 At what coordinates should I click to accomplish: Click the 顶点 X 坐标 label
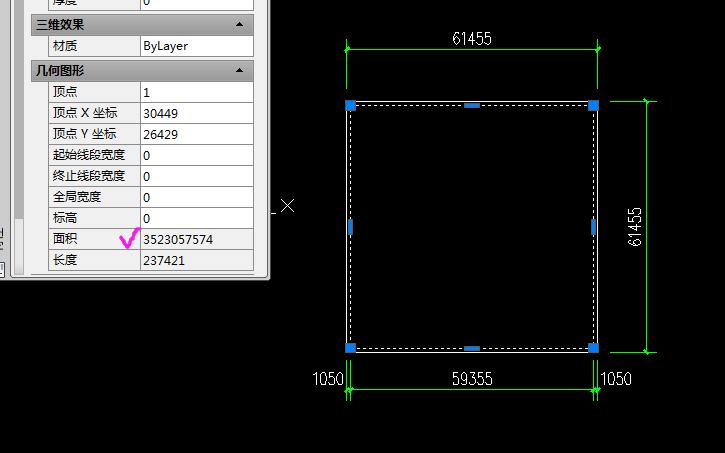[85, 113]
